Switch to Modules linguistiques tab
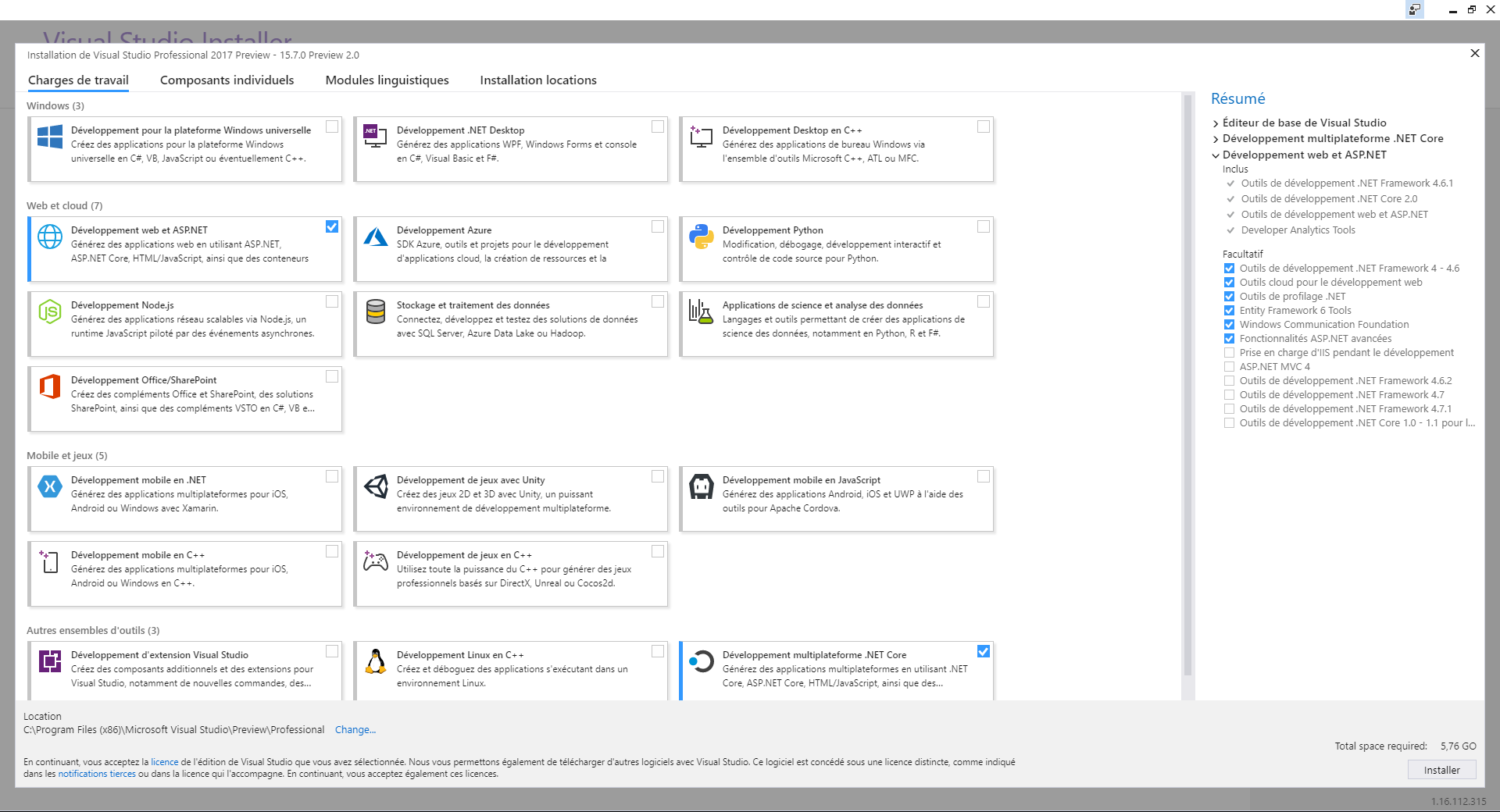This screenshot has width=1500, height=812. point(387,80)
